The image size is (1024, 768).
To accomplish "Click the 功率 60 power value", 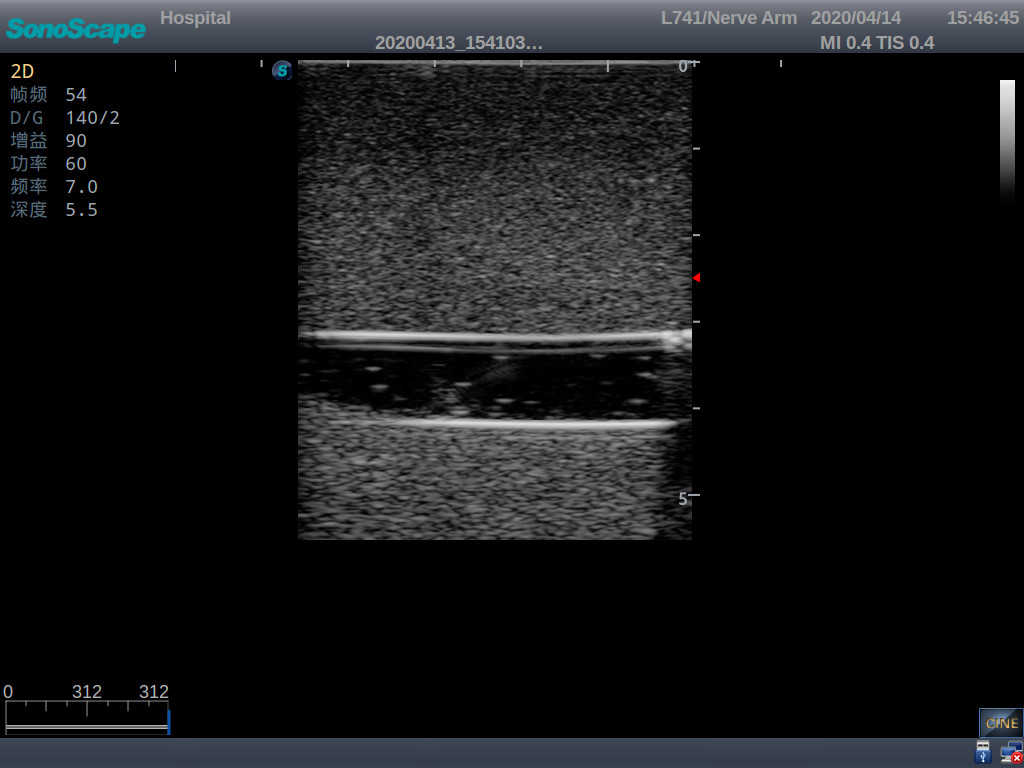I will click(x=50, y=163).
